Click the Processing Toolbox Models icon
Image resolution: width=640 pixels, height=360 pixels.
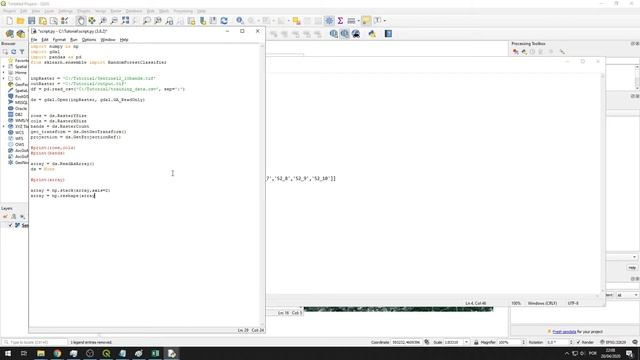516,52
